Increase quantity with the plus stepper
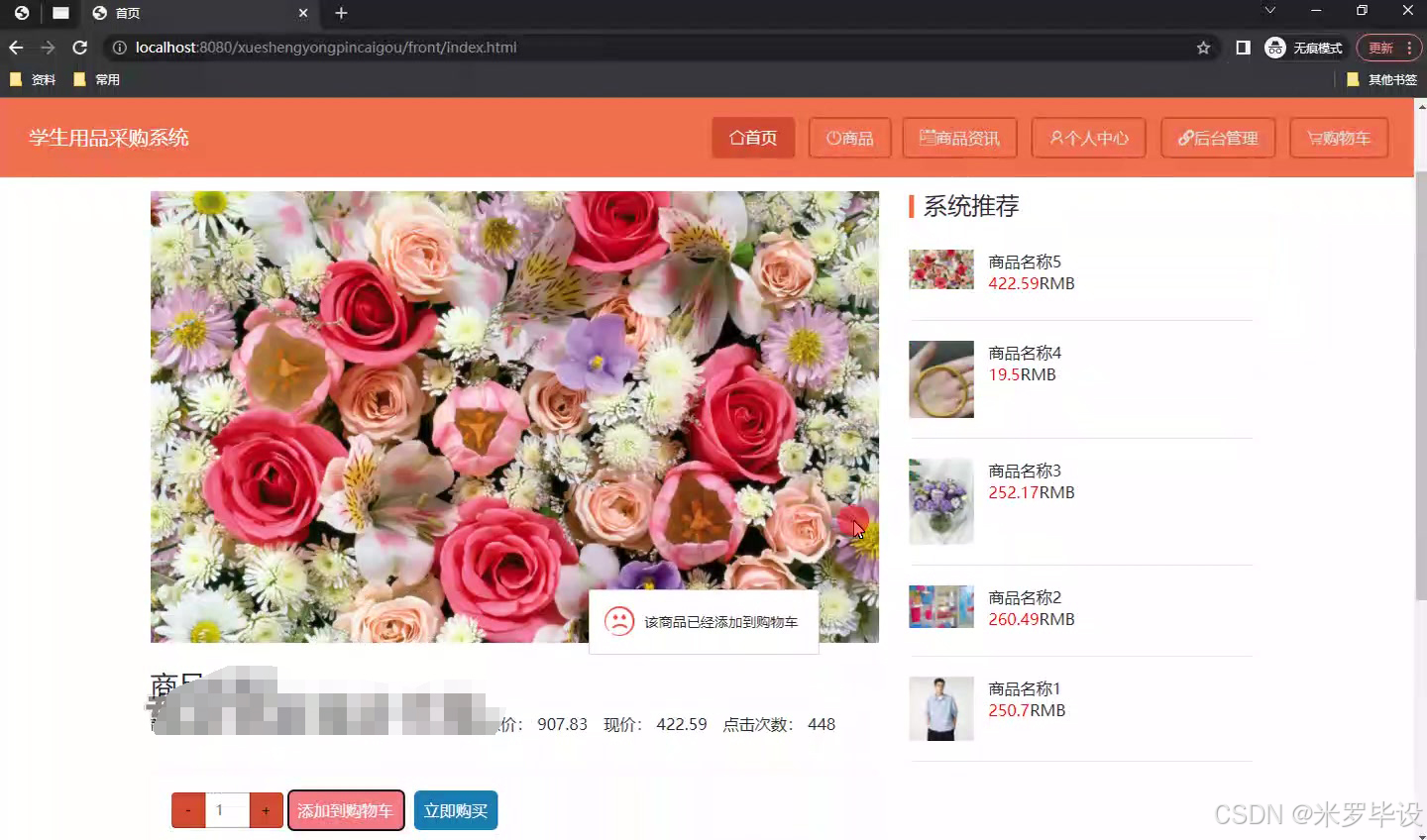Image resolution: width=1427 pixels, height=840 pixels. pos(266,809)
